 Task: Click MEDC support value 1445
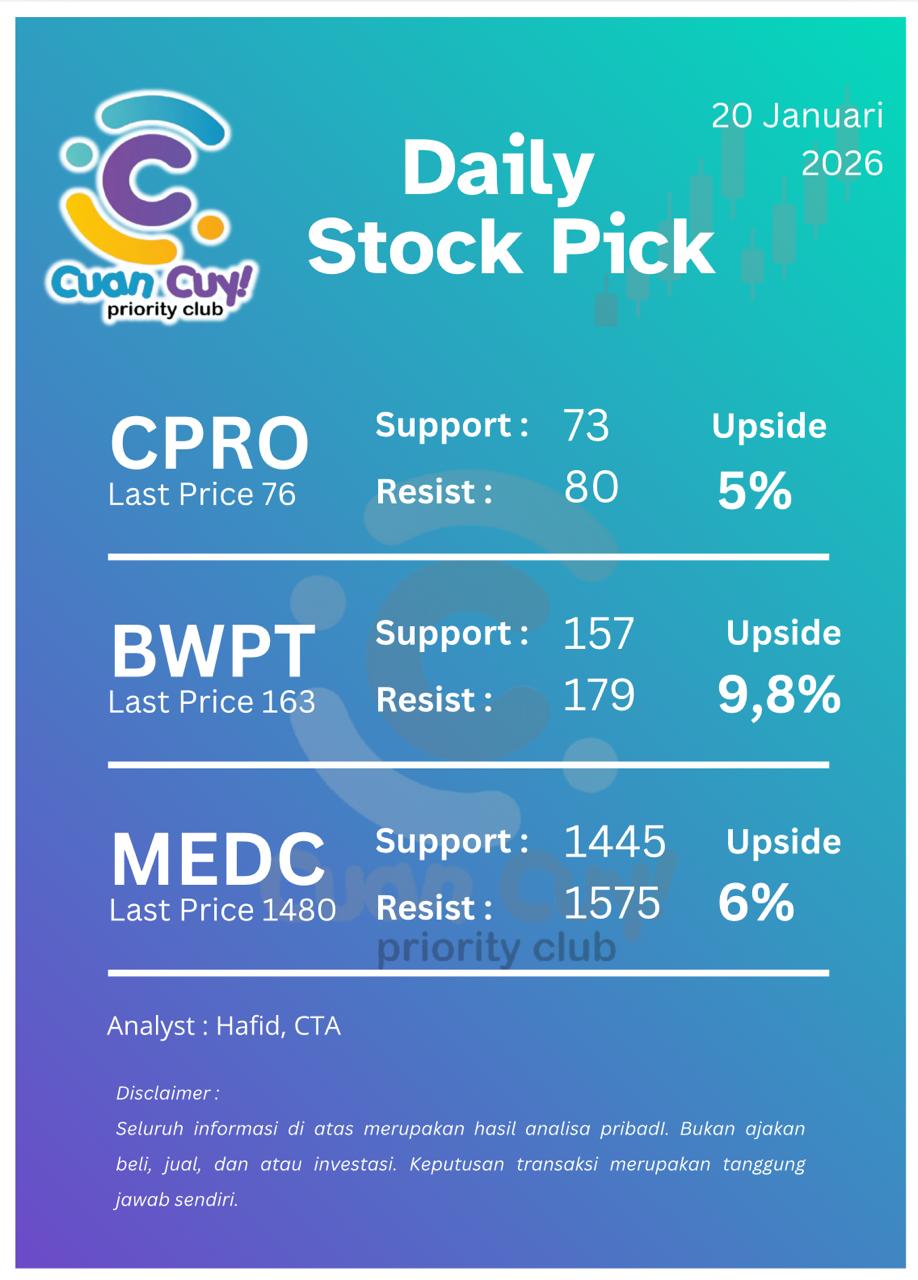click(x=614, y=842)
